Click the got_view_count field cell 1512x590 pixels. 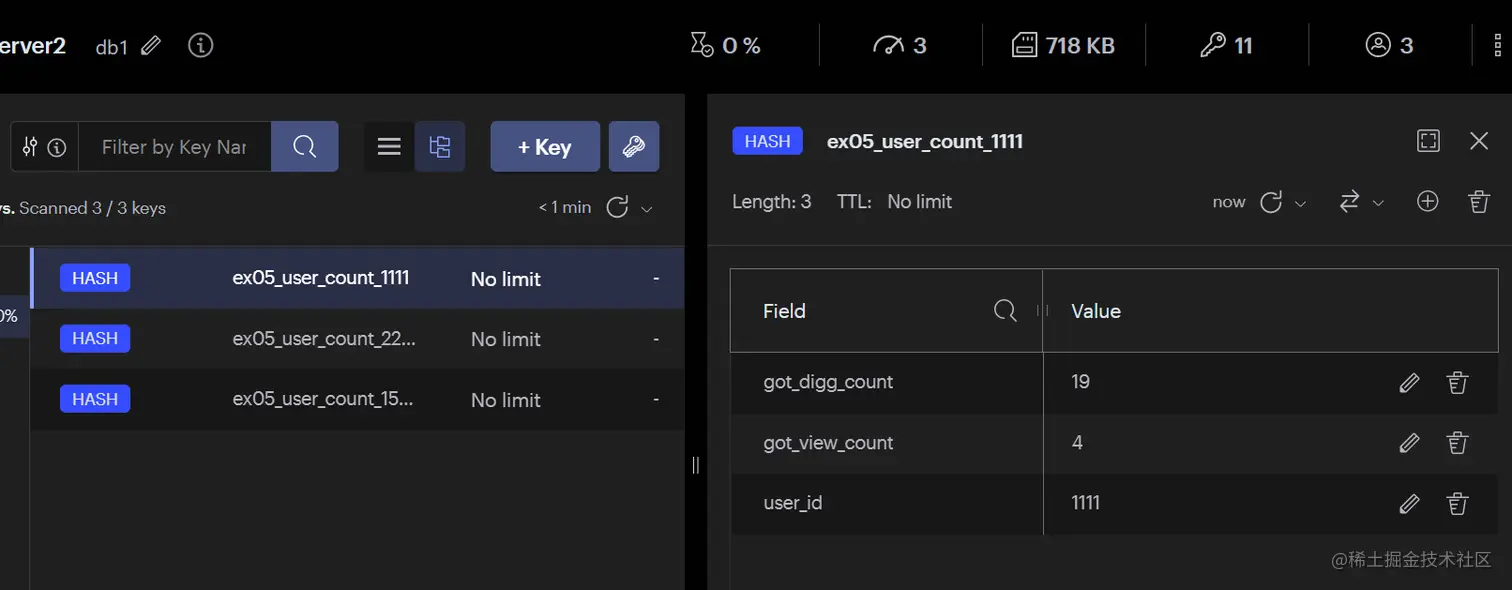[886, 443]
